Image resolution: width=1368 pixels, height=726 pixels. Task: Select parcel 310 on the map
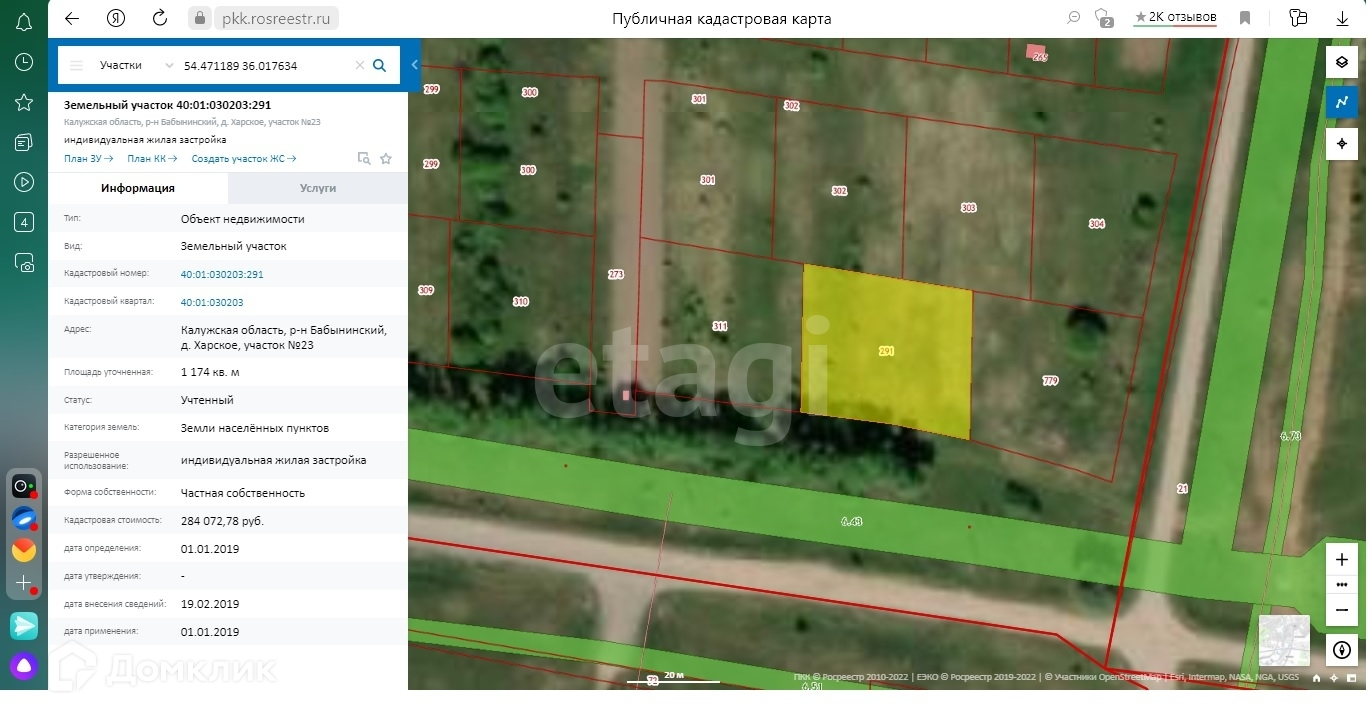click(520, 301)
